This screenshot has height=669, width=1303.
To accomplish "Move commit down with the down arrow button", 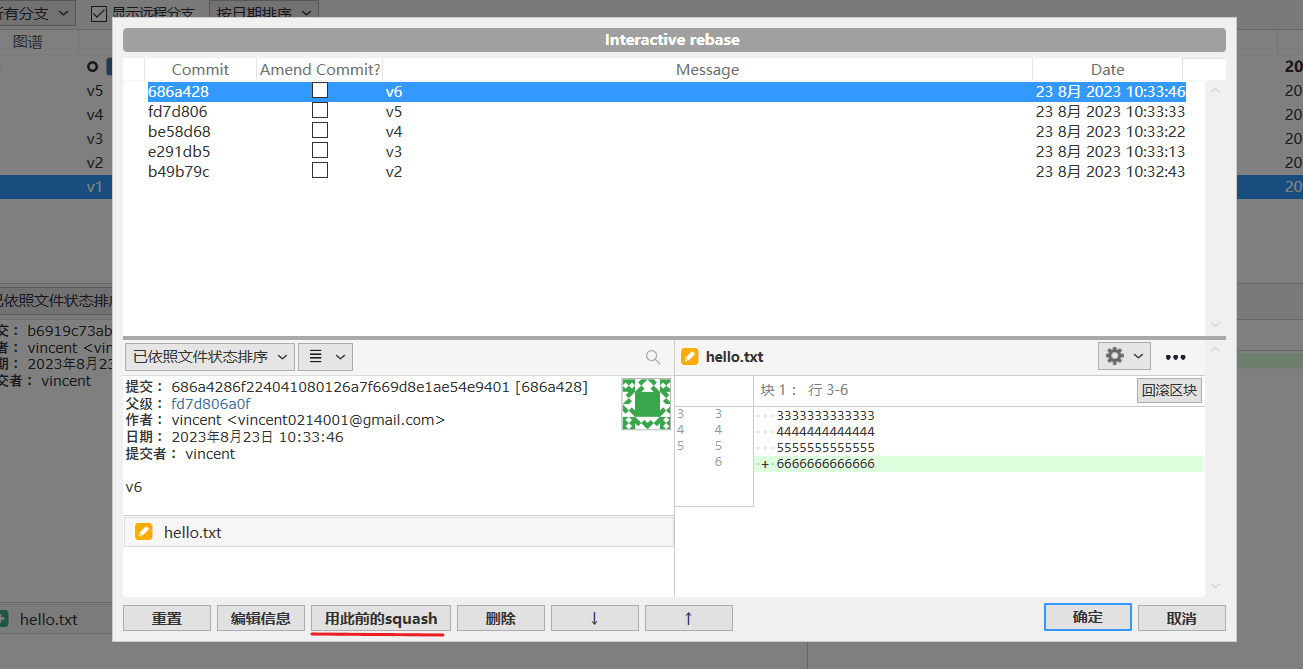I will [594, 618].
